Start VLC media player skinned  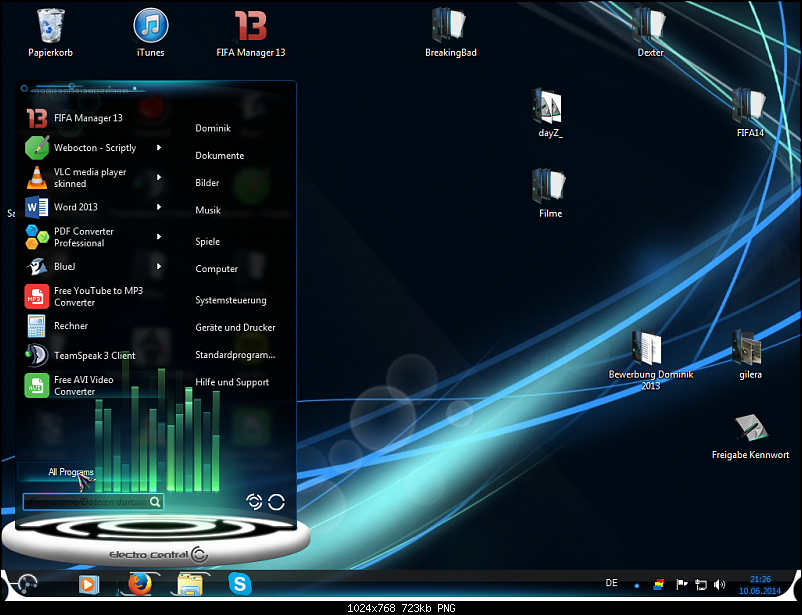[x=93, y=178]
